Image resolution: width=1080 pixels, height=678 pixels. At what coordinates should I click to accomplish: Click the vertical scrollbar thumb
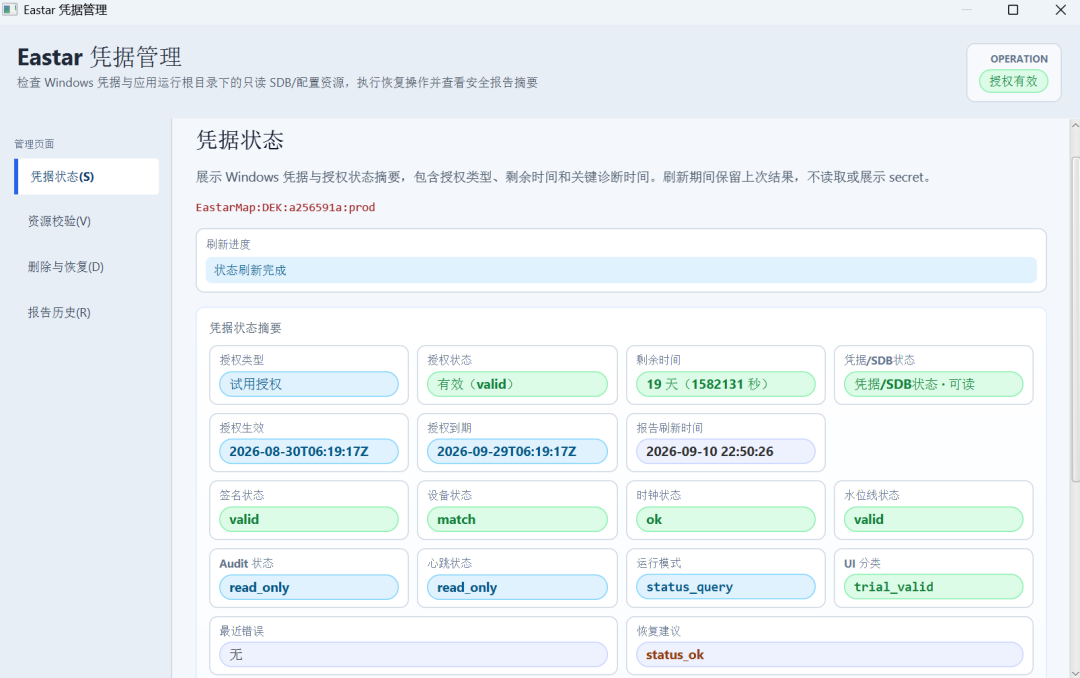pos(1074,320)
